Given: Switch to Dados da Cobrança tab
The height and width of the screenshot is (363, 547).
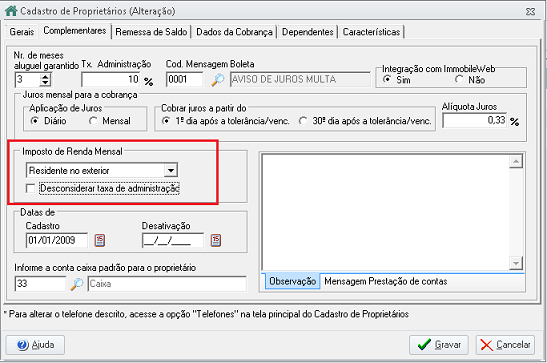Looking at the screenshot, I should click(x=234, y=32).
